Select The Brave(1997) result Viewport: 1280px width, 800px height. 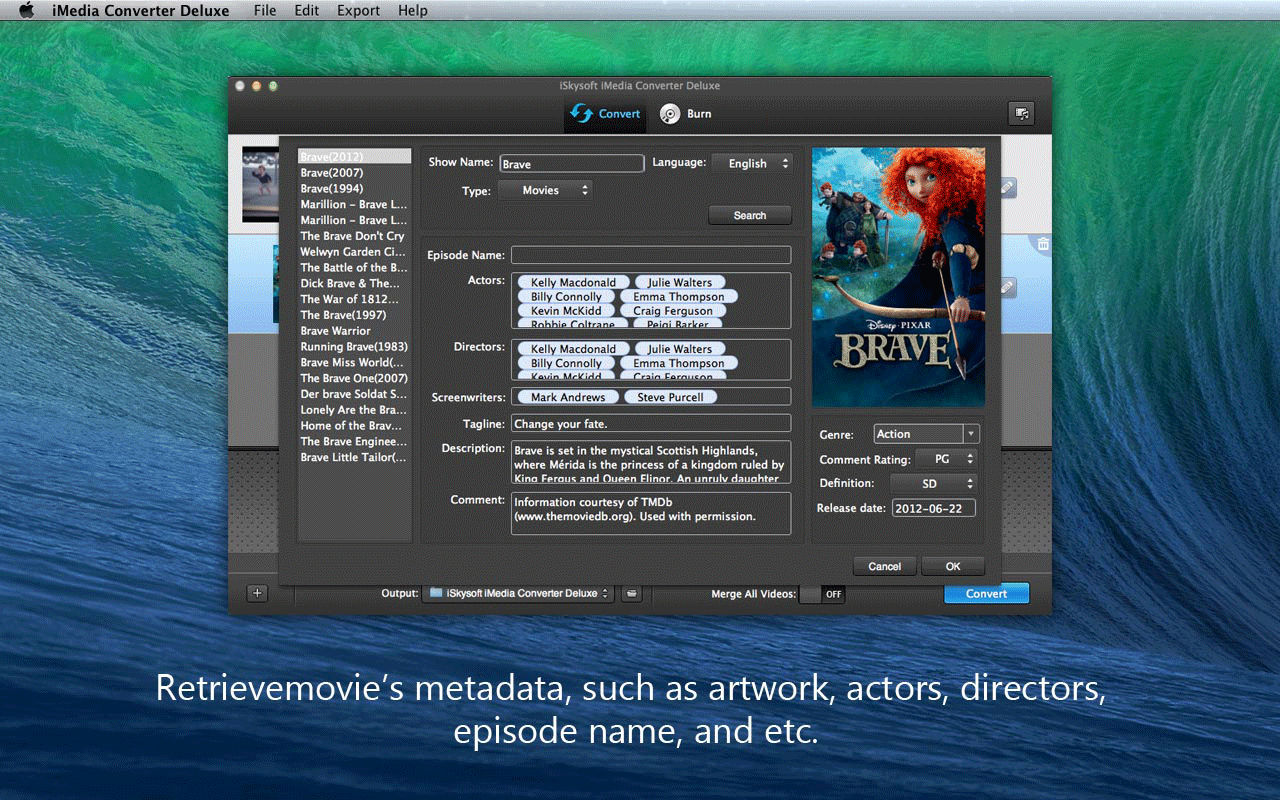[x=355, y=315]
